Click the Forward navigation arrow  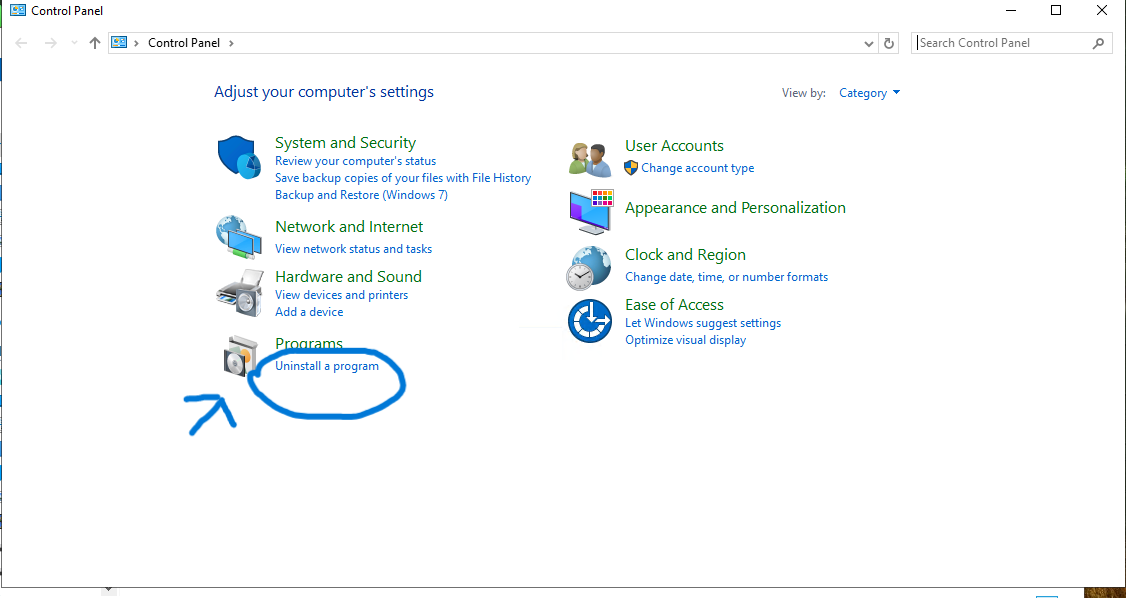(50, 43)
